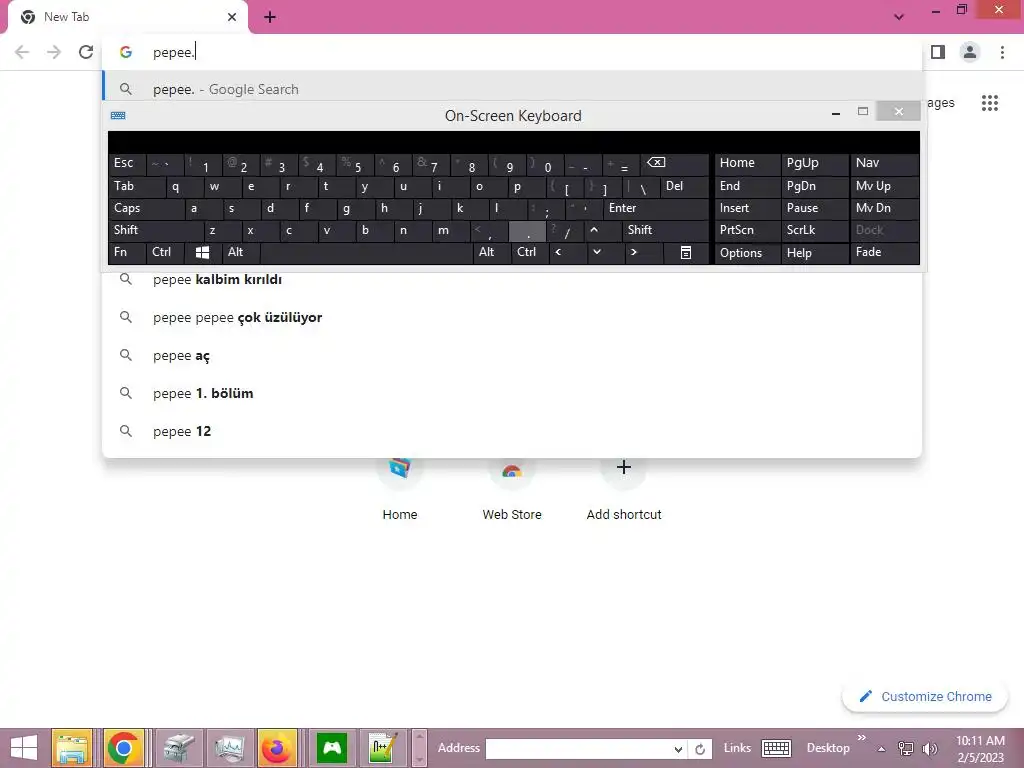Click the touch keyboard icon in taskbar

tap(776, 748)
